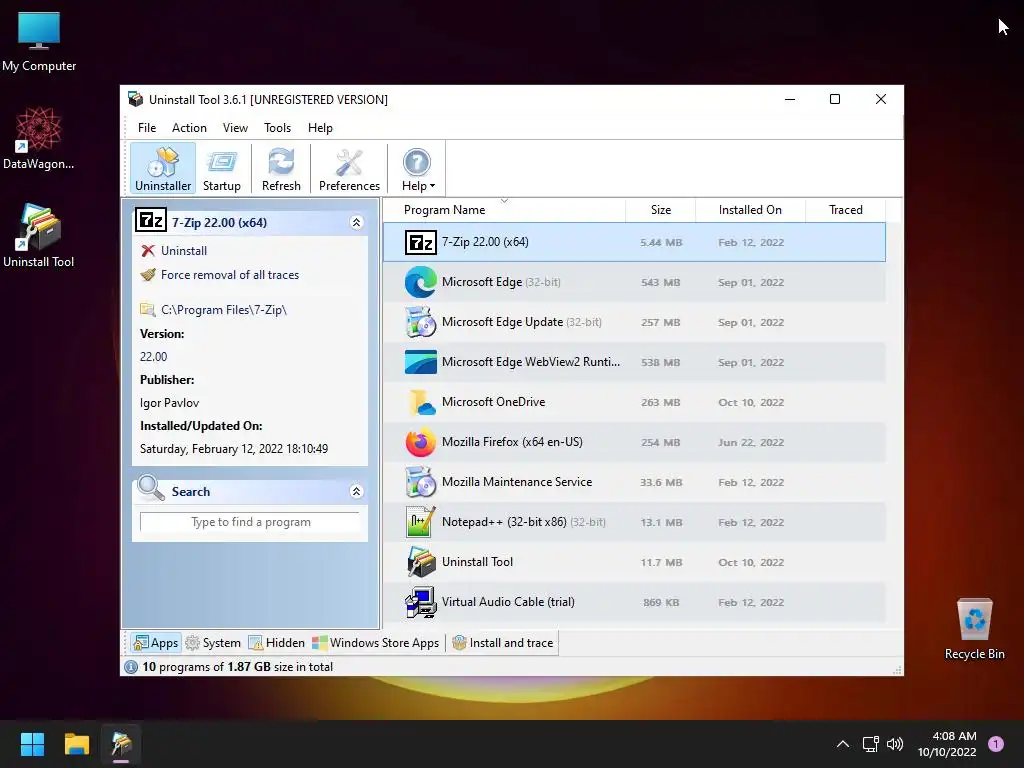The width and height of the screenshot is (1024, 768).
Task: Open the Uninstaller toolbar section
Action: (x=163, y=169)
